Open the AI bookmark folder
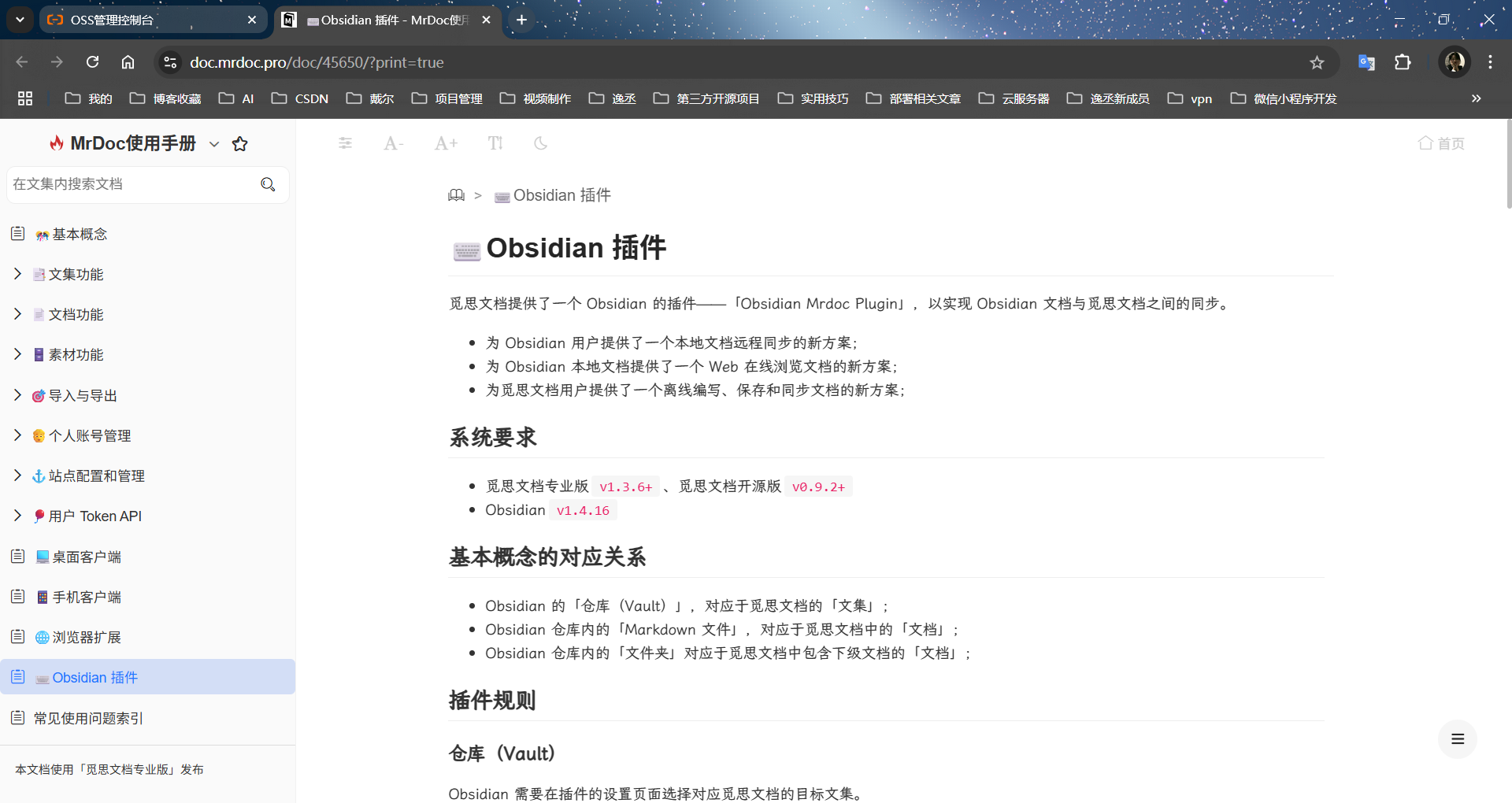This screenshot has height=803, width=1512. 237,98
